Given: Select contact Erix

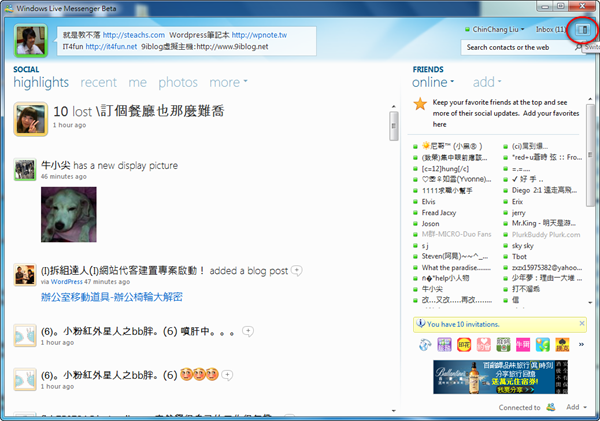Looking at the screenshot, I should 517,201.
